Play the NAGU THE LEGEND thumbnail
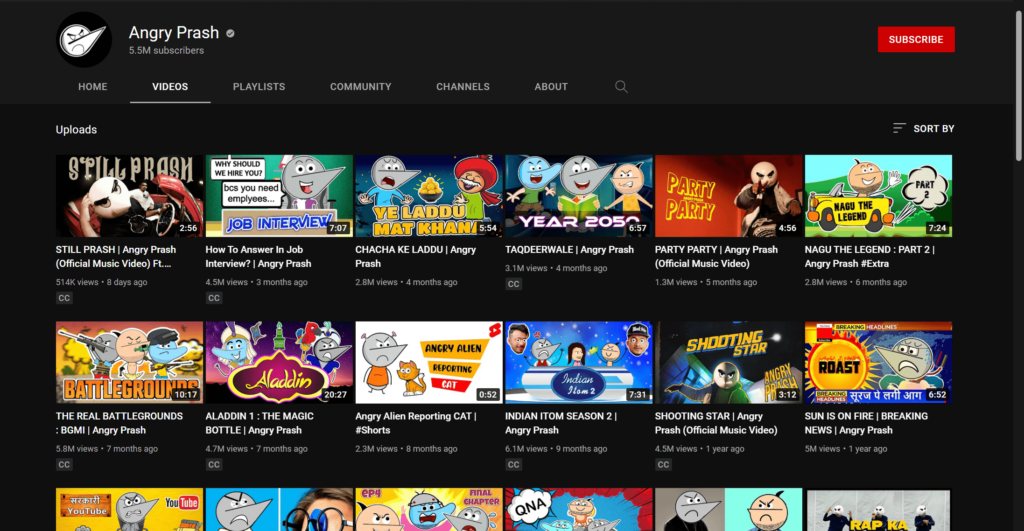Screen dimensions: 1024x531 878,196
